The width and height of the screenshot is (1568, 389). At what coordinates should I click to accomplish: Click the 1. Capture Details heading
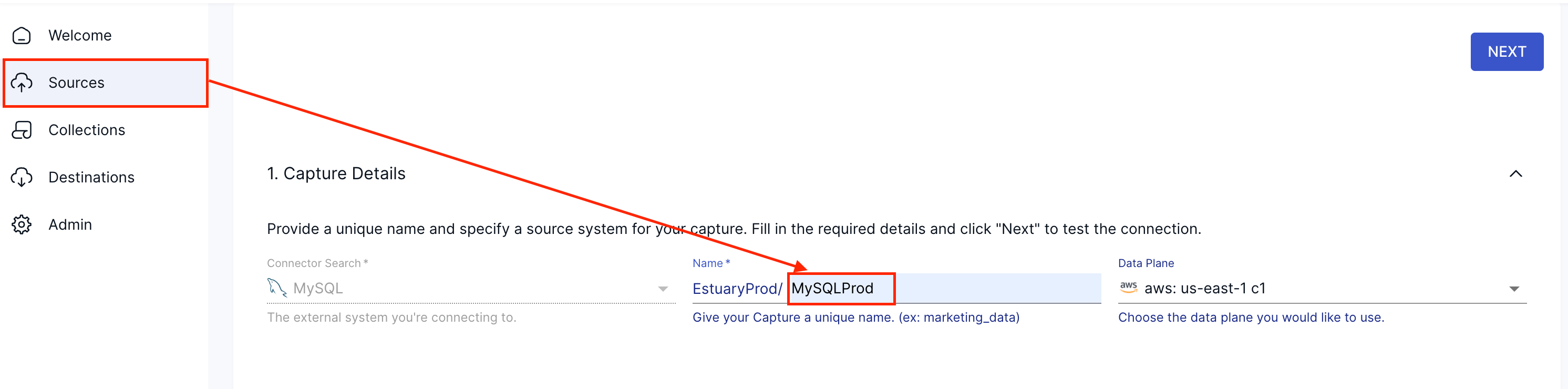click(336, 173)
